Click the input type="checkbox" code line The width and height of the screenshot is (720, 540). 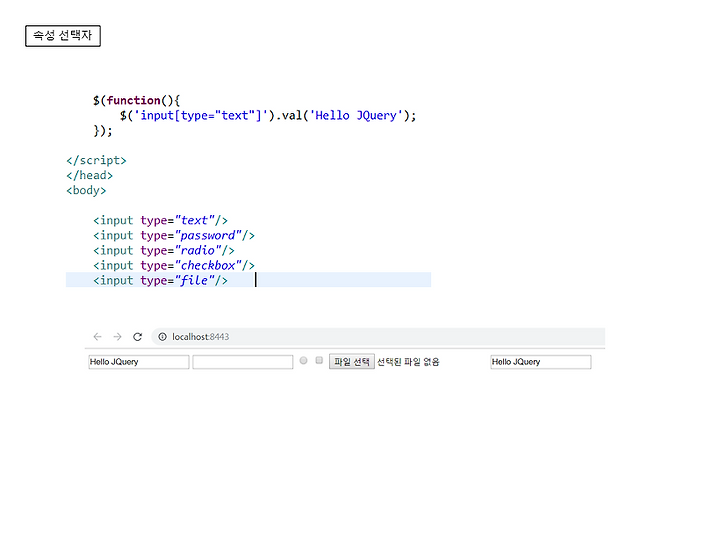pos(174,265)
